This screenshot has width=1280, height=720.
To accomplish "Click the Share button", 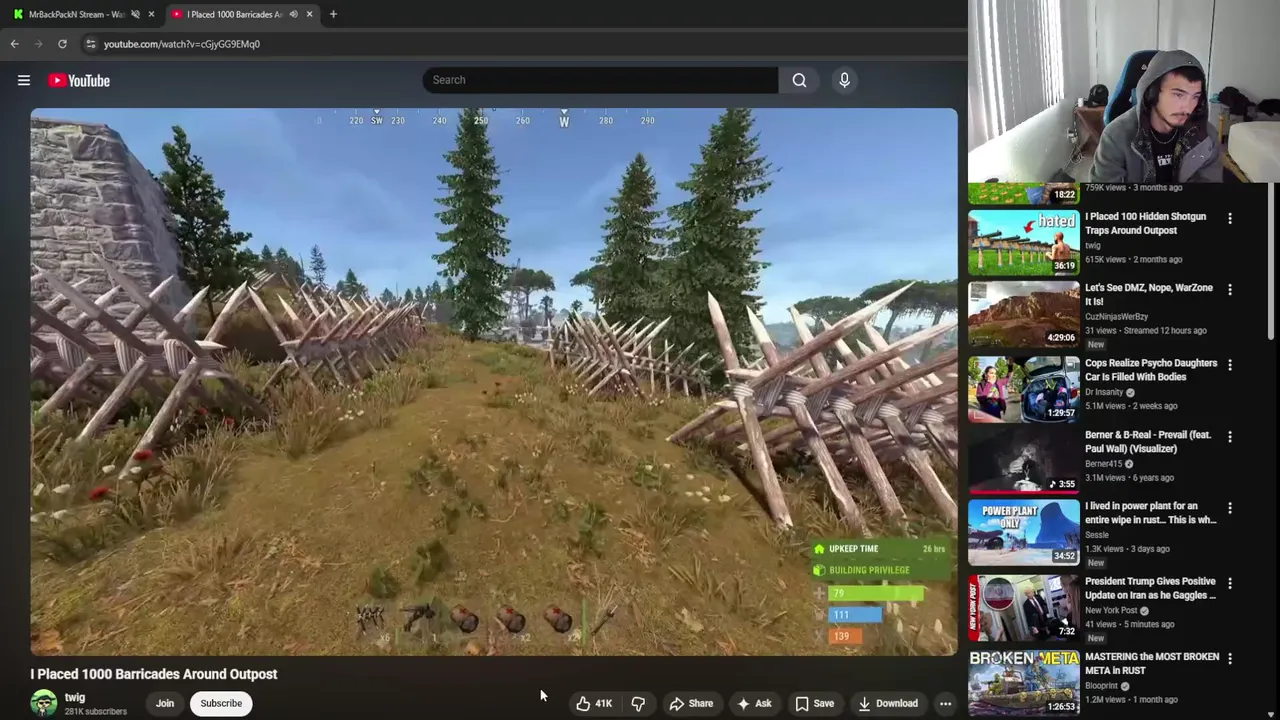I will click(691, 703).
